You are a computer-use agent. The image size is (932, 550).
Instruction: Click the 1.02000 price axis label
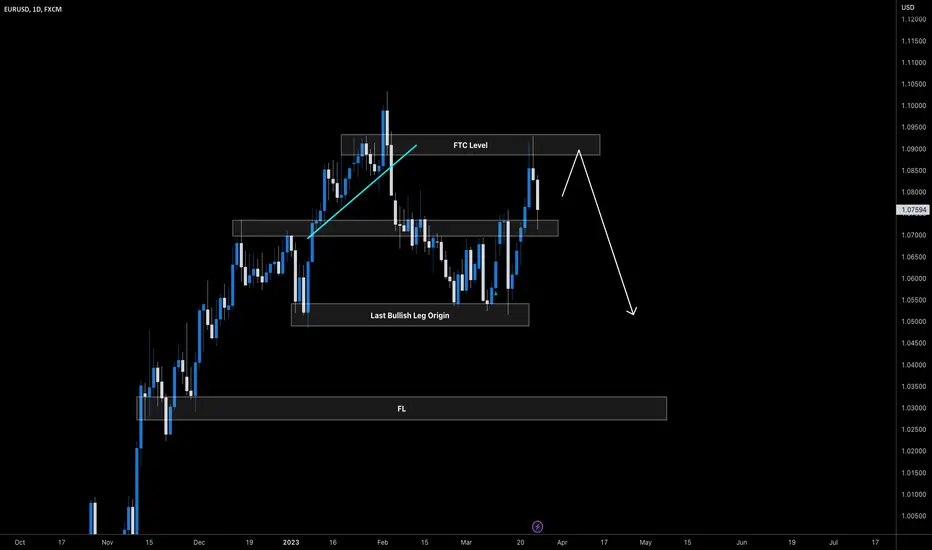point(914,451)
